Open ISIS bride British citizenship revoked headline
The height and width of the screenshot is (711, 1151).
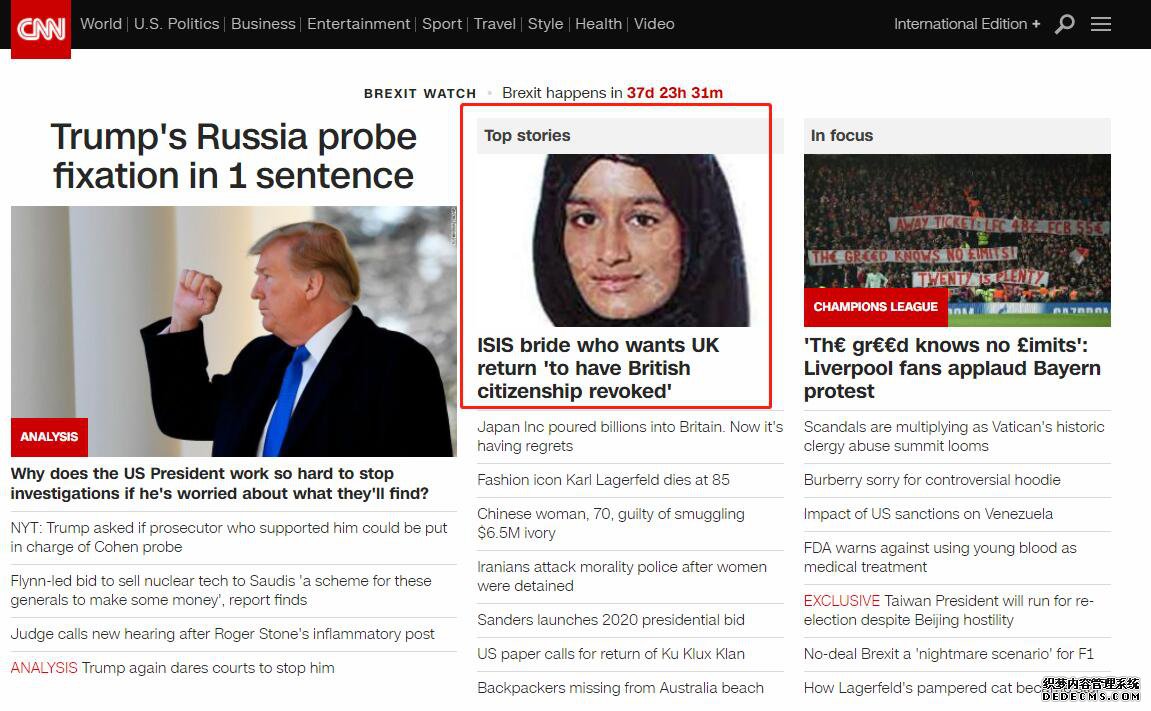coord(598,368)
